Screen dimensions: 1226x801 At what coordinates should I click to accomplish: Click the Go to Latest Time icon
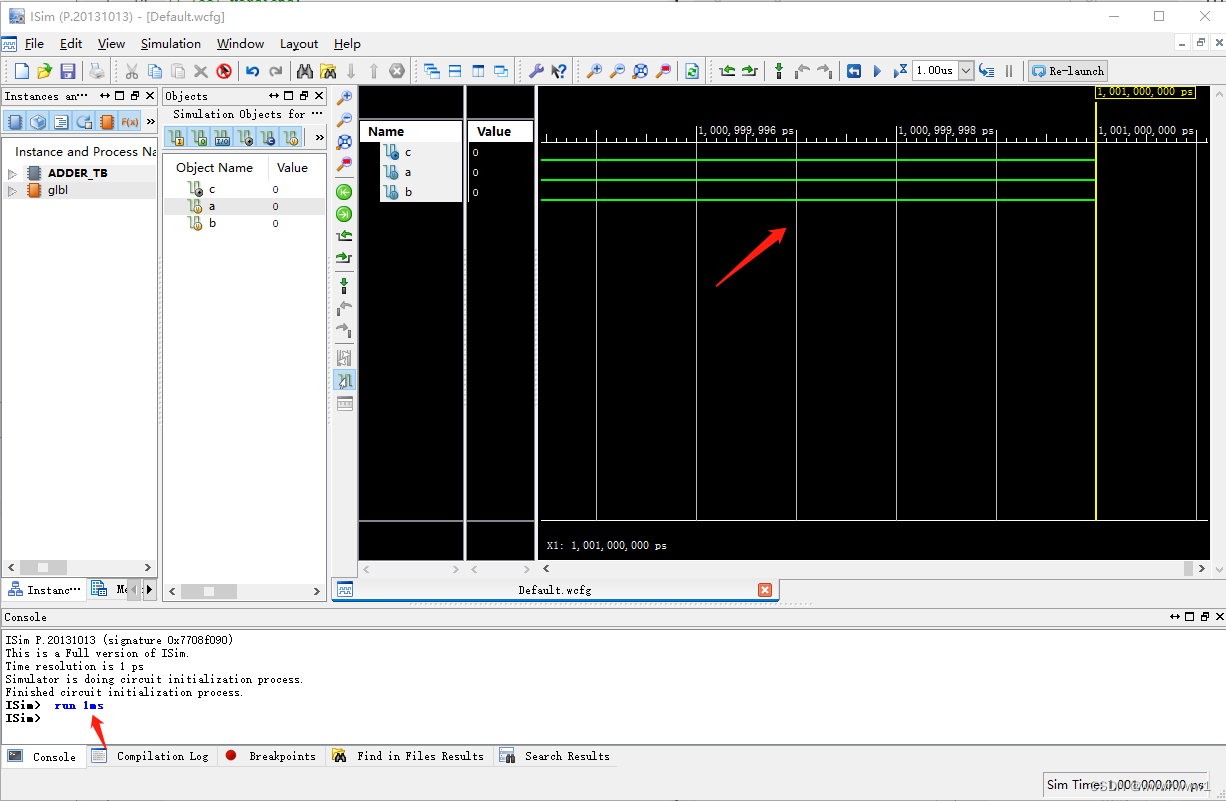(344, 213)
